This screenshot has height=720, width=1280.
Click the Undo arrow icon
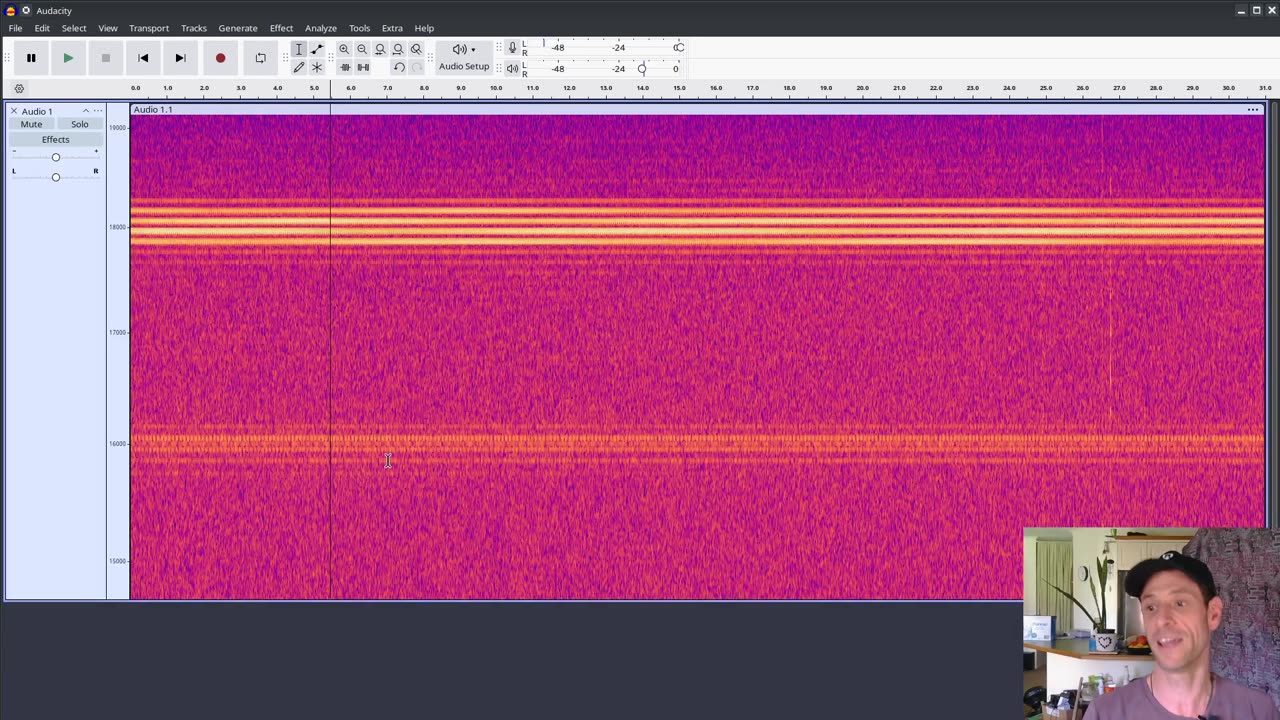[399, 67]
